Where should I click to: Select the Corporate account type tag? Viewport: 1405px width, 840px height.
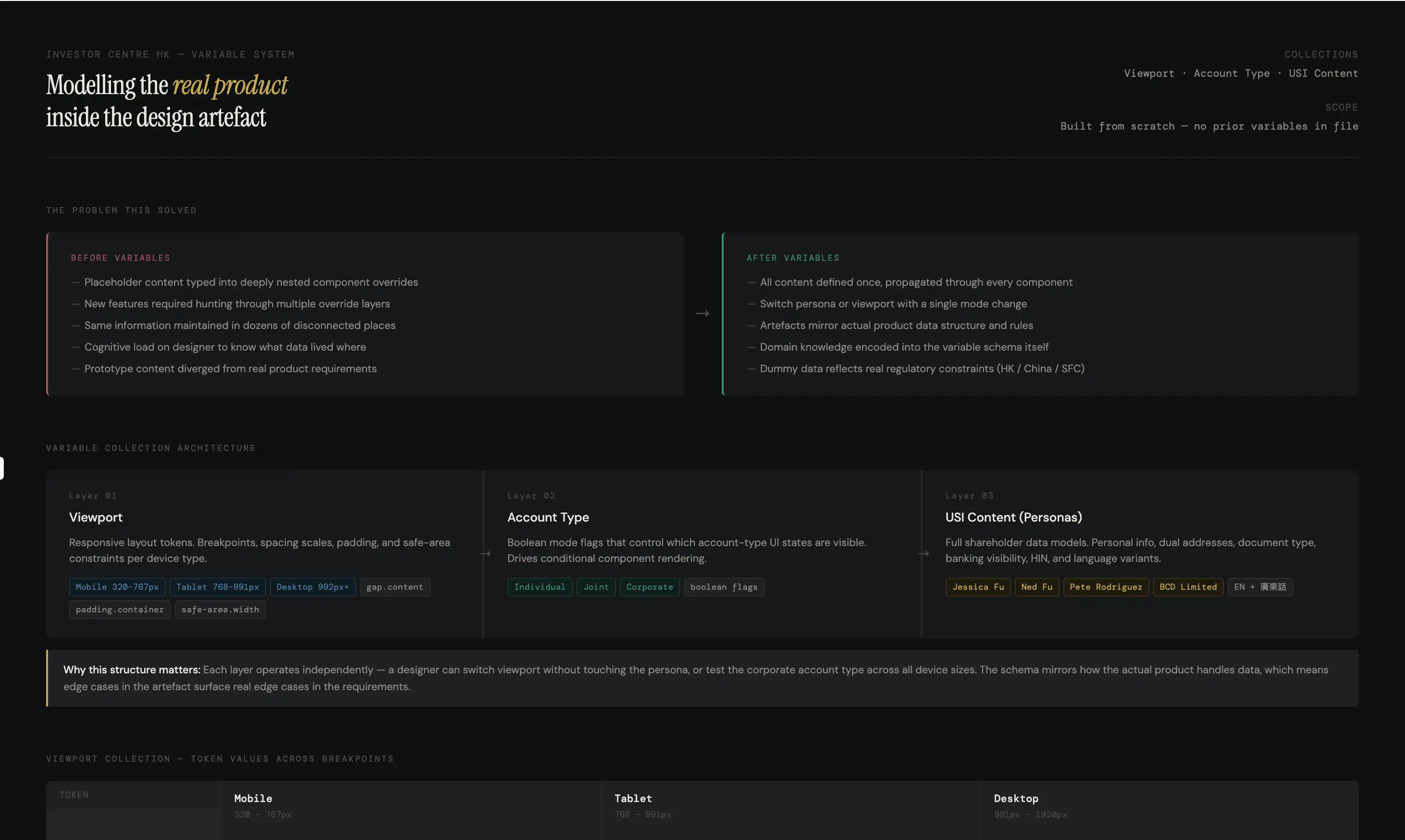tap(649, 587)
